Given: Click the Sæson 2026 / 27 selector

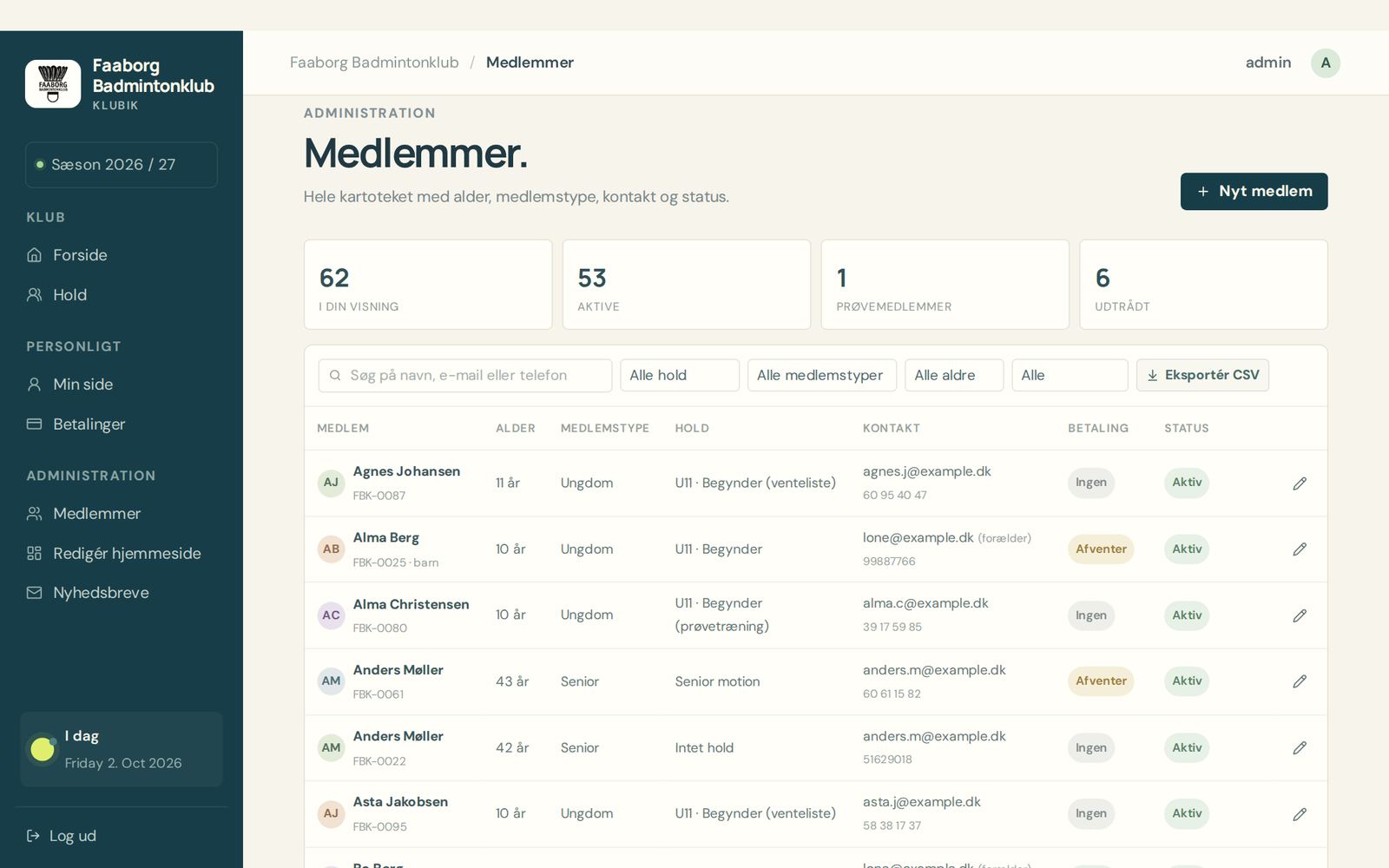Looking at the screenshot, I should (122, 165).
